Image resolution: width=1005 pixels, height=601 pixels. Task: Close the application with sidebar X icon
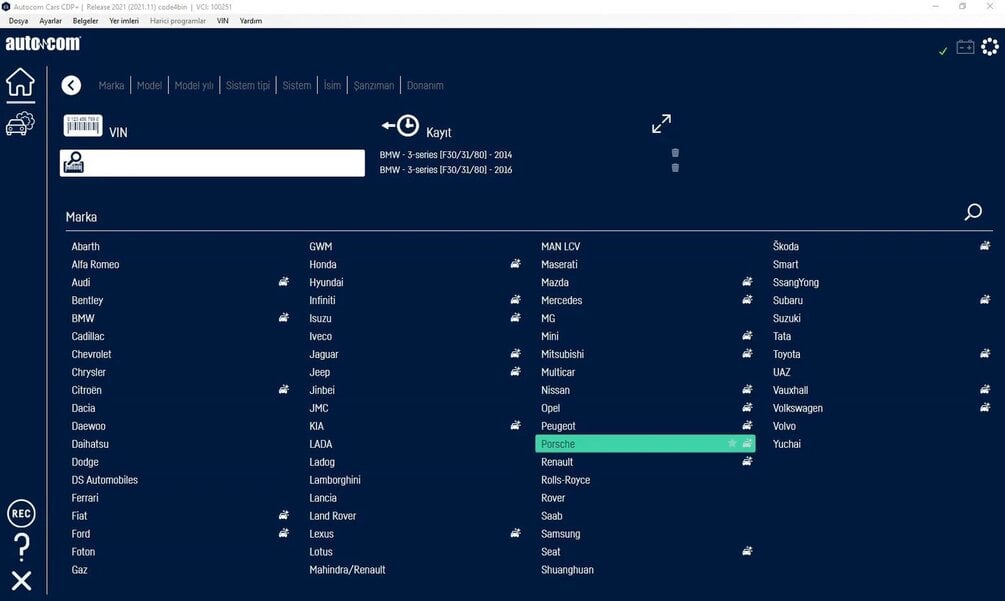21,580
